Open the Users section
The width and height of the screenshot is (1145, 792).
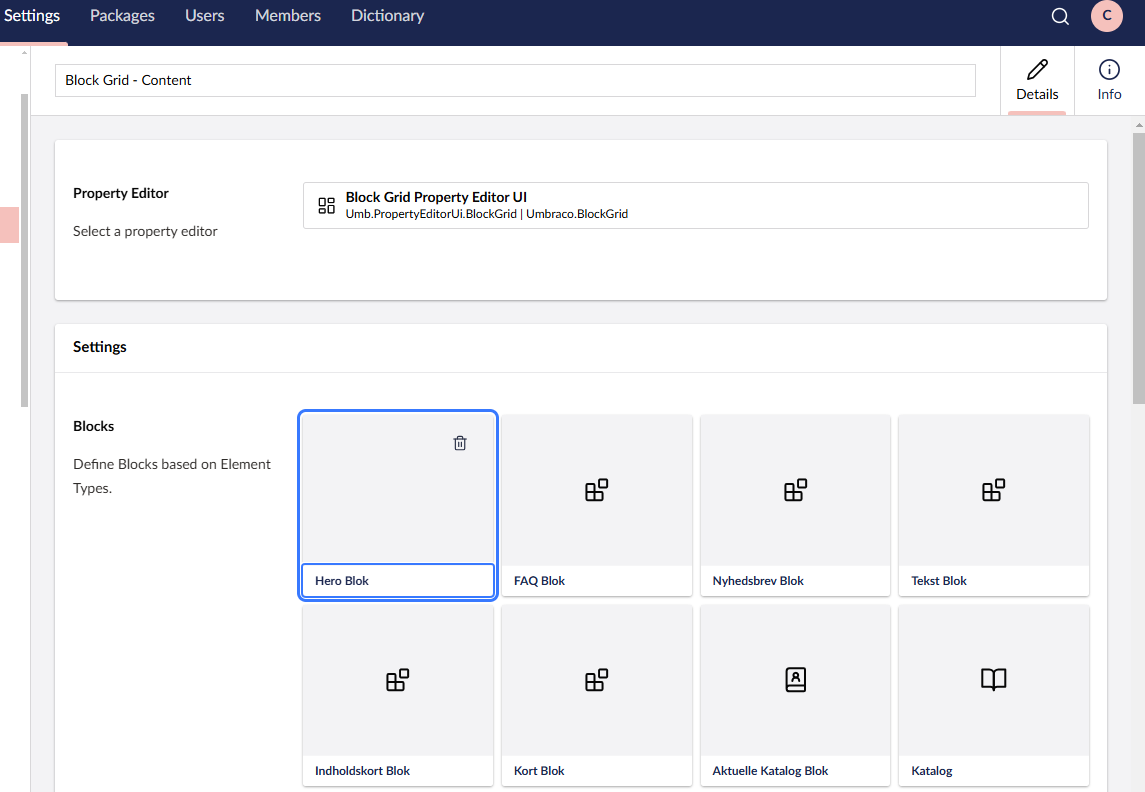tap(205, 16)
